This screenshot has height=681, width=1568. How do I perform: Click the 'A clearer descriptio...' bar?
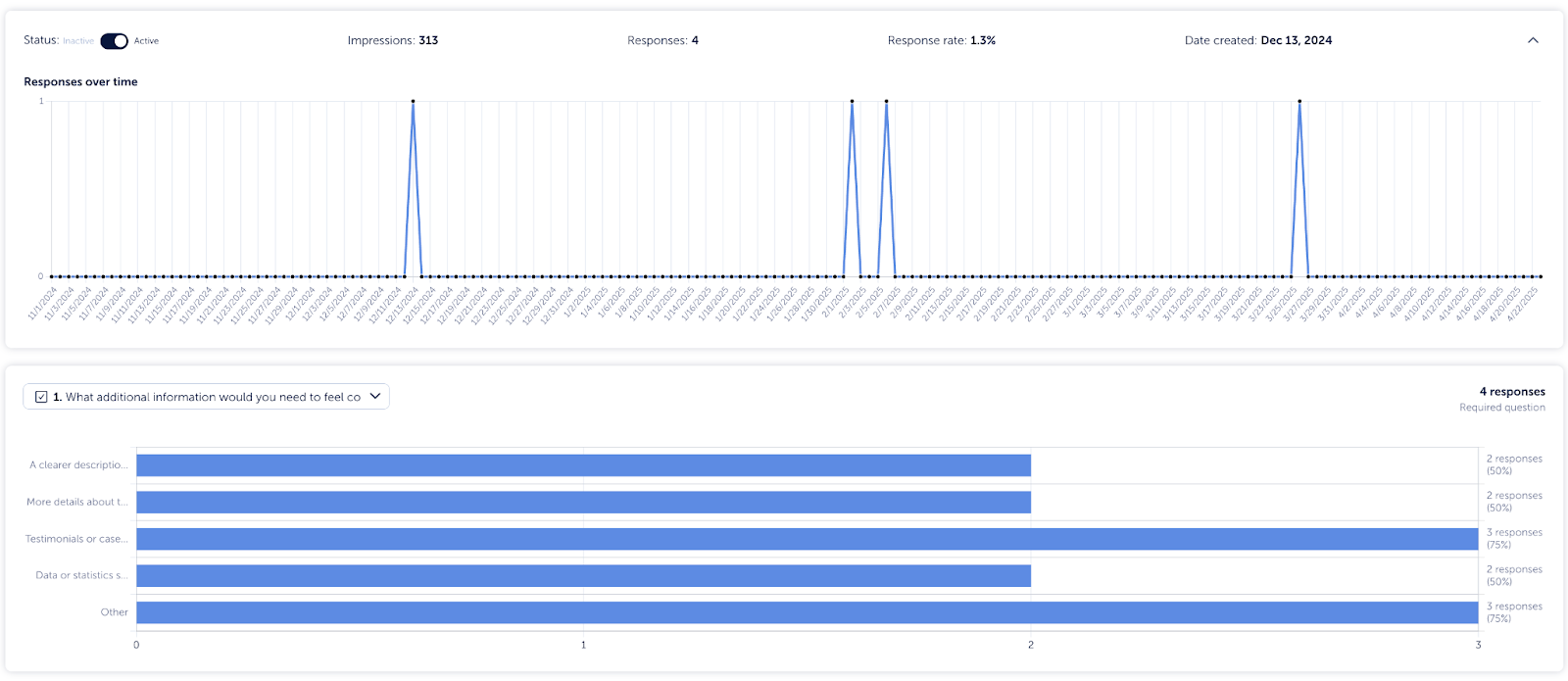583,465
